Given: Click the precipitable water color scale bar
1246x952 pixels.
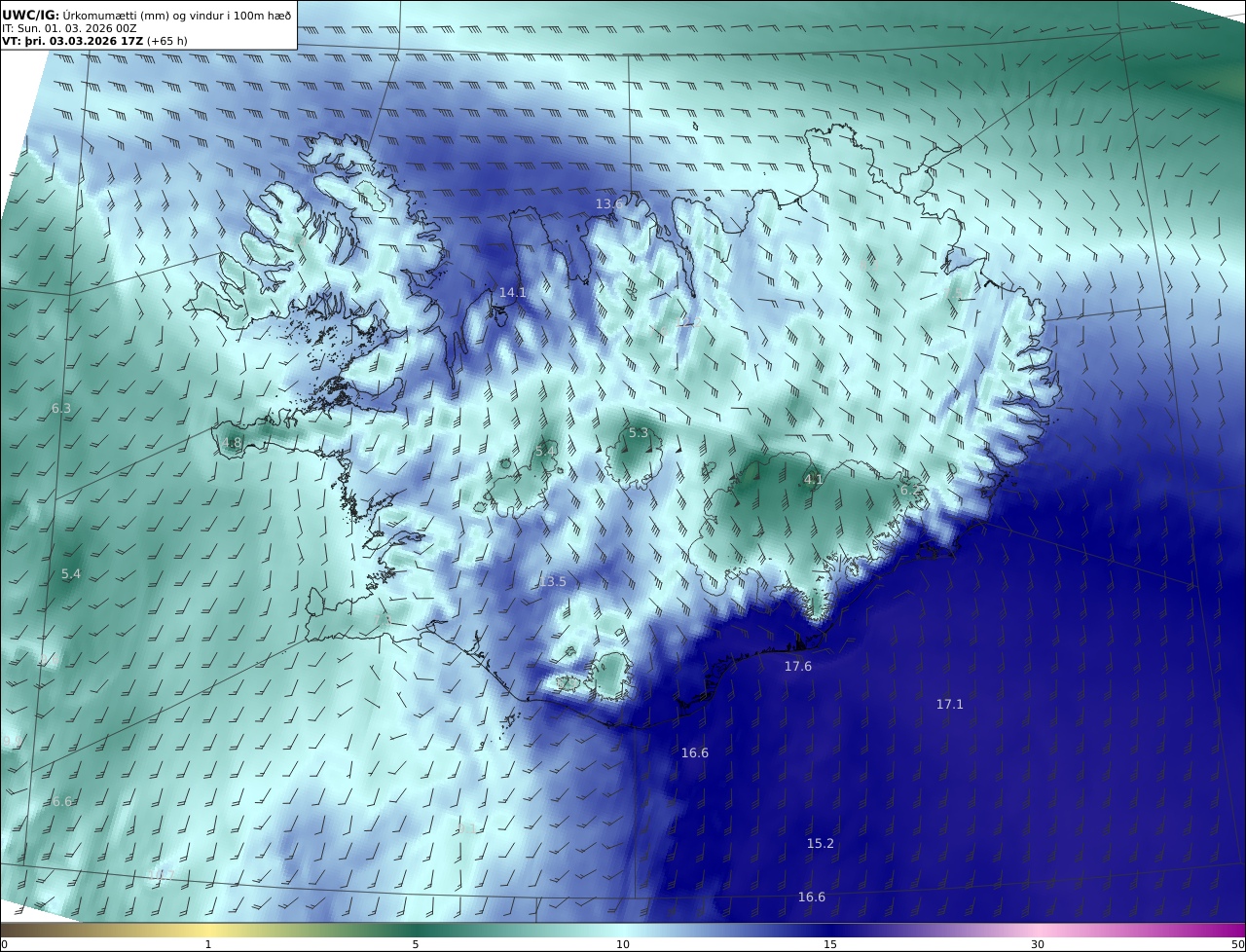Looking at the screenshot, I should point(623,930).
